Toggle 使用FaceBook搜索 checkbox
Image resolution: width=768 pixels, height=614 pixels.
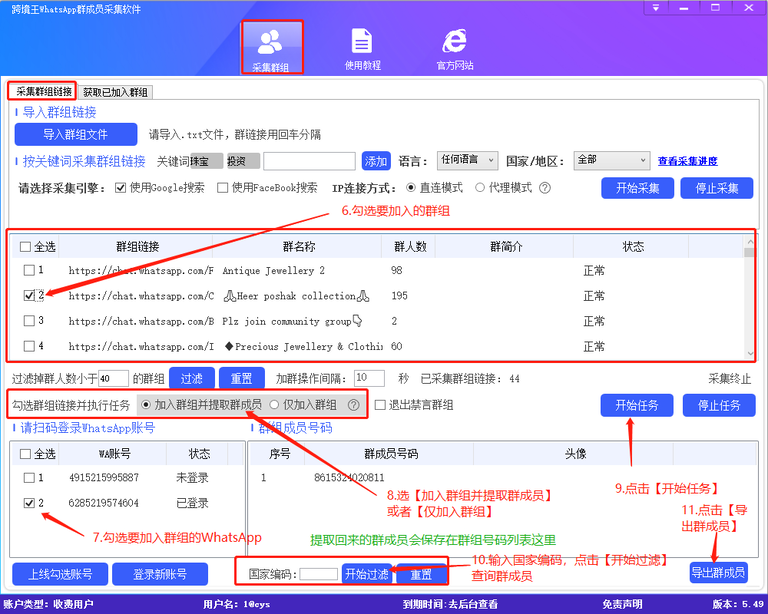tap(223, 188)
